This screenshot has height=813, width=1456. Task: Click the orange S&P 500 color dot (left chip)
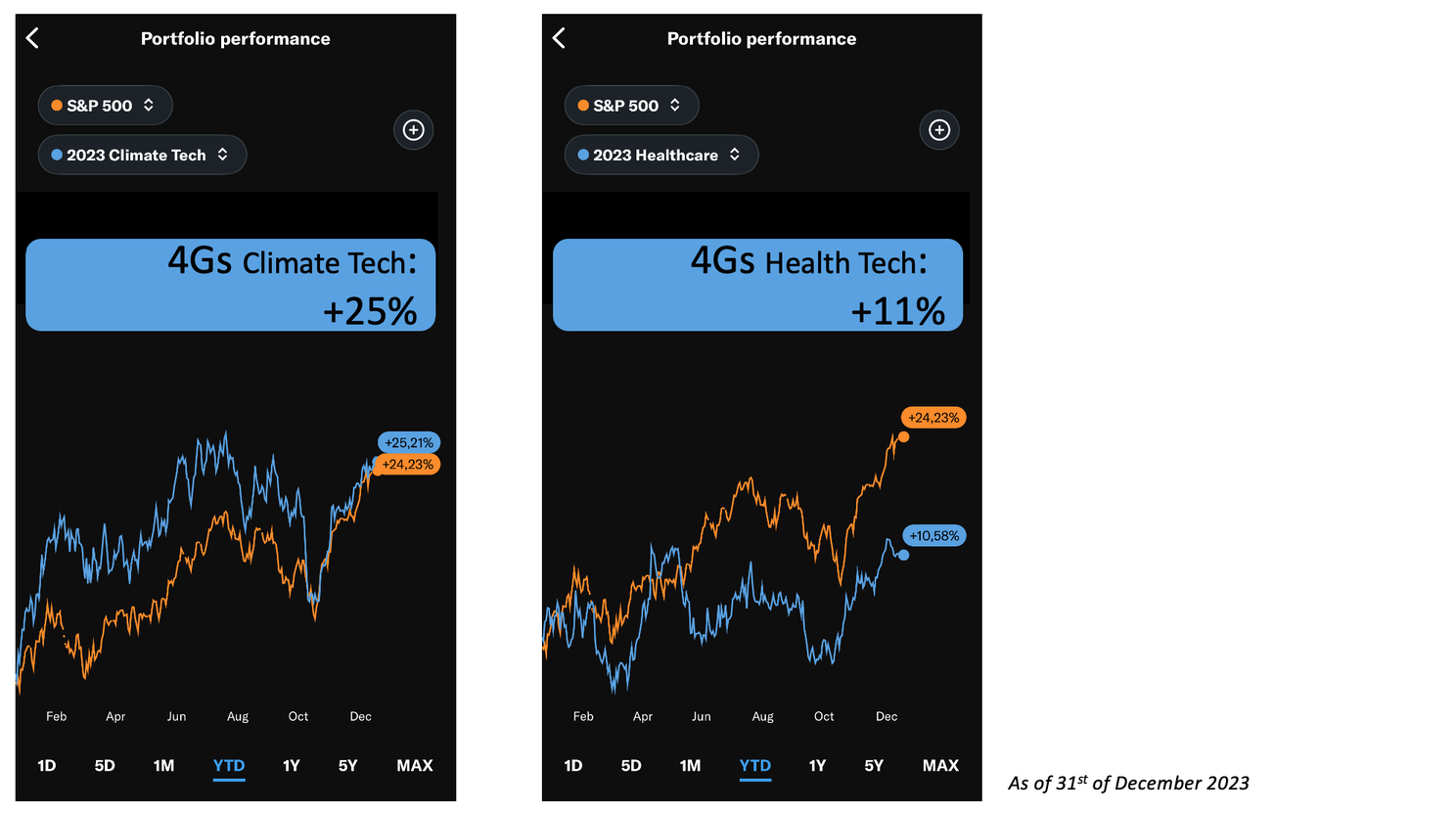pos(57,105)
